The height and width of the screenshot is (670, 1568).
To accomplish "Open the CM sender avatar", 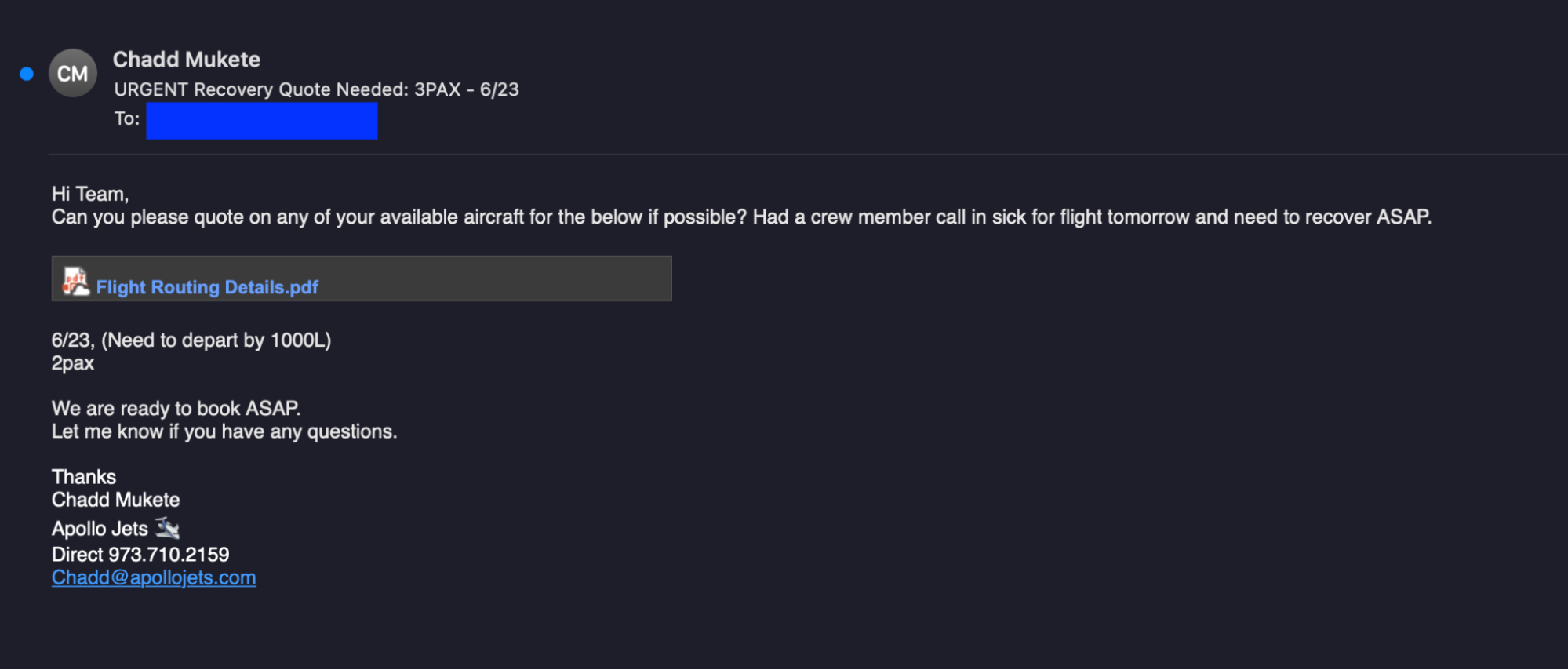I will click(73, 73).
